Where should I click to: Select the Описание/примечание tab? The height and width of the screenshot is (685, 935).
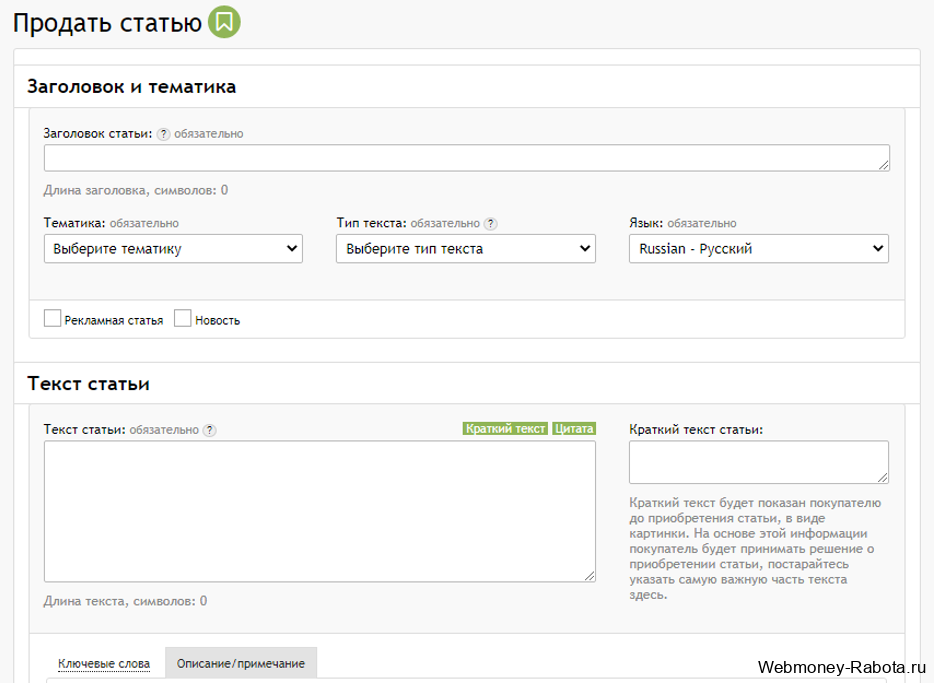pos(241,663)
